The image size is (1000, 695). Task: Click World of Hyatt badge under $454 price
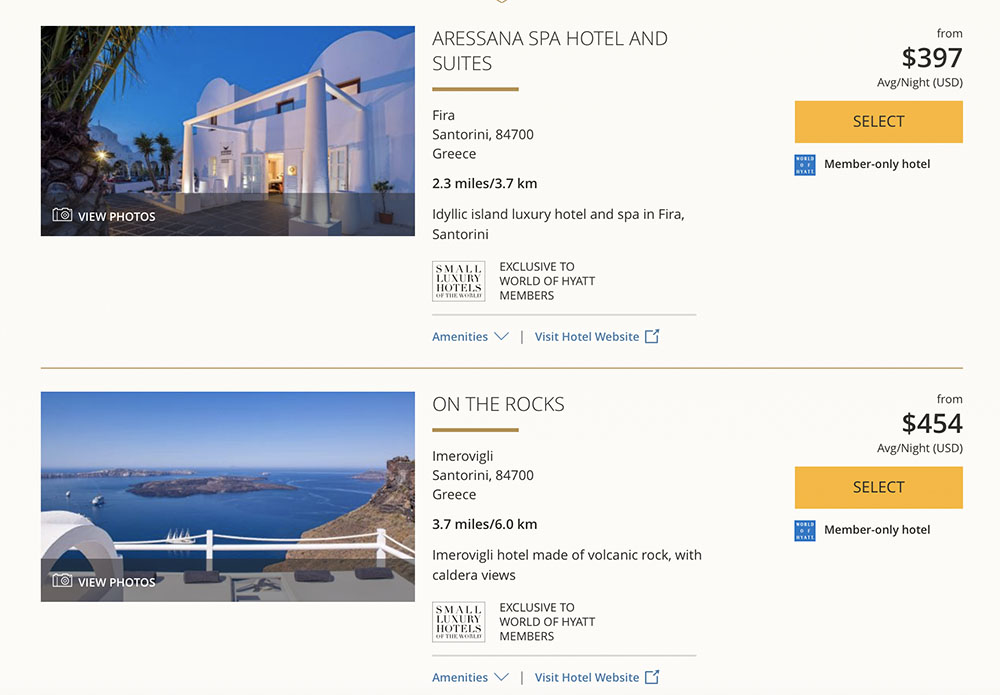[805, 530]
